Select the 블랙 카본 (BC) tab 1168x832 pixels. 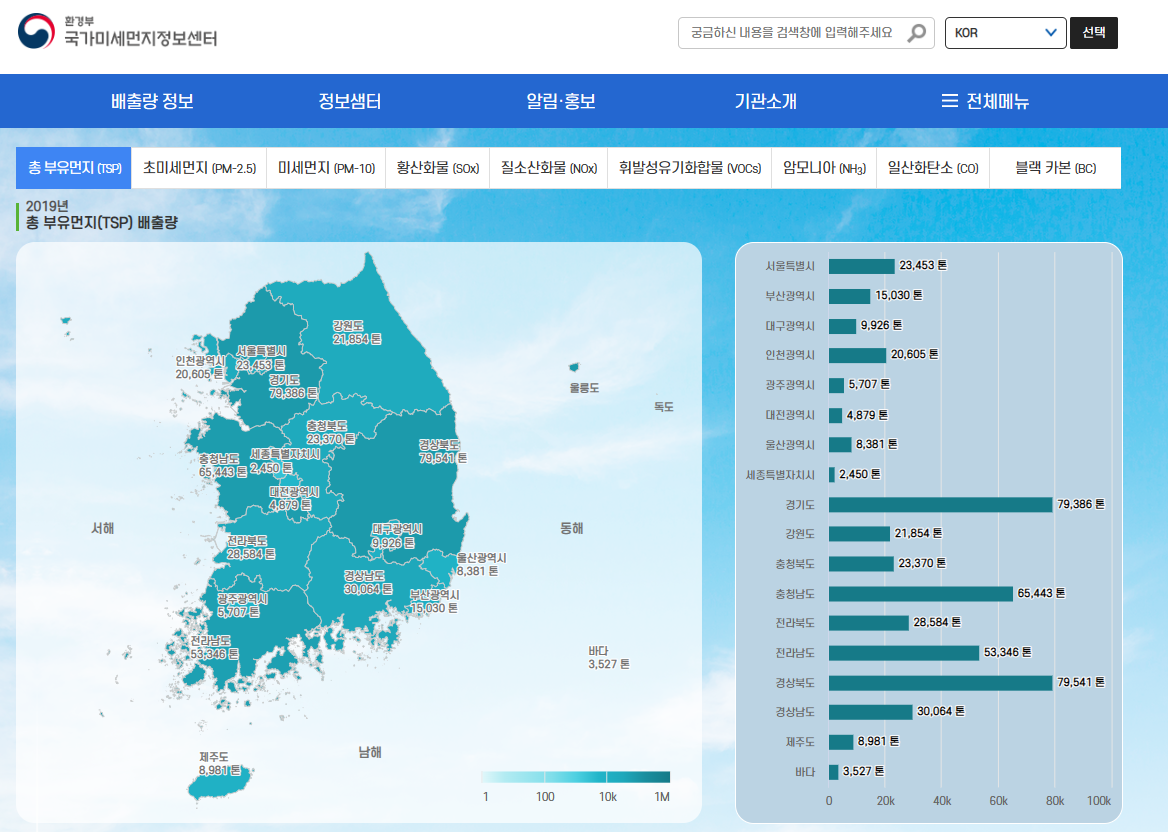(1053, 168)
